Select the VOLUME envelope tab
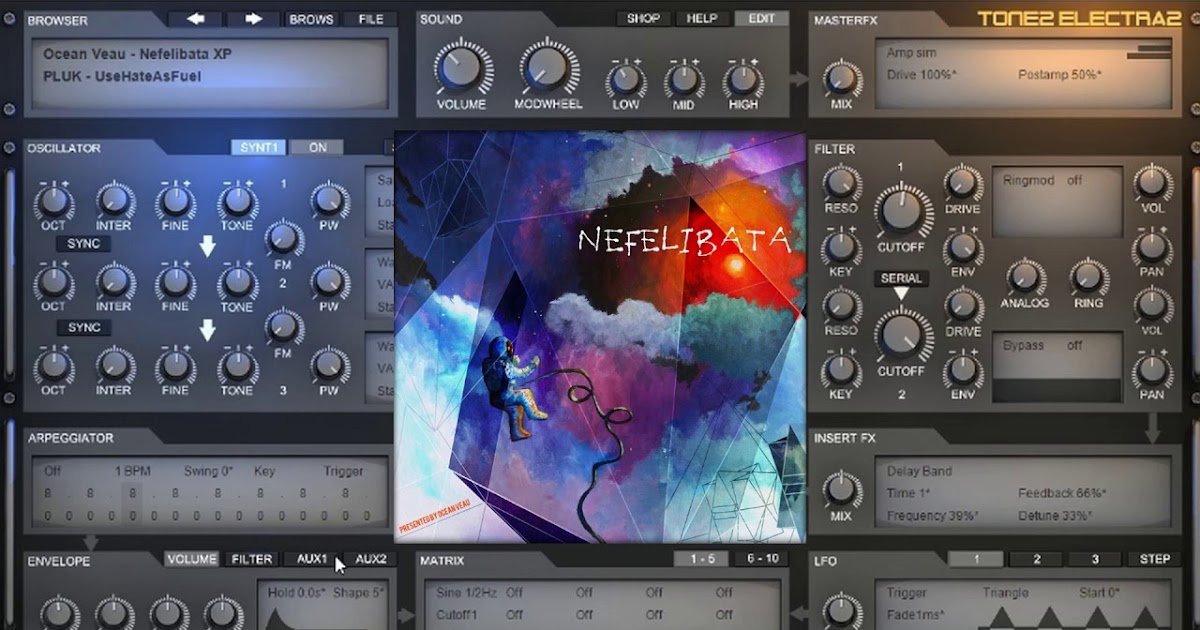This screenshot has height=630, width=1200. point(192,559)
